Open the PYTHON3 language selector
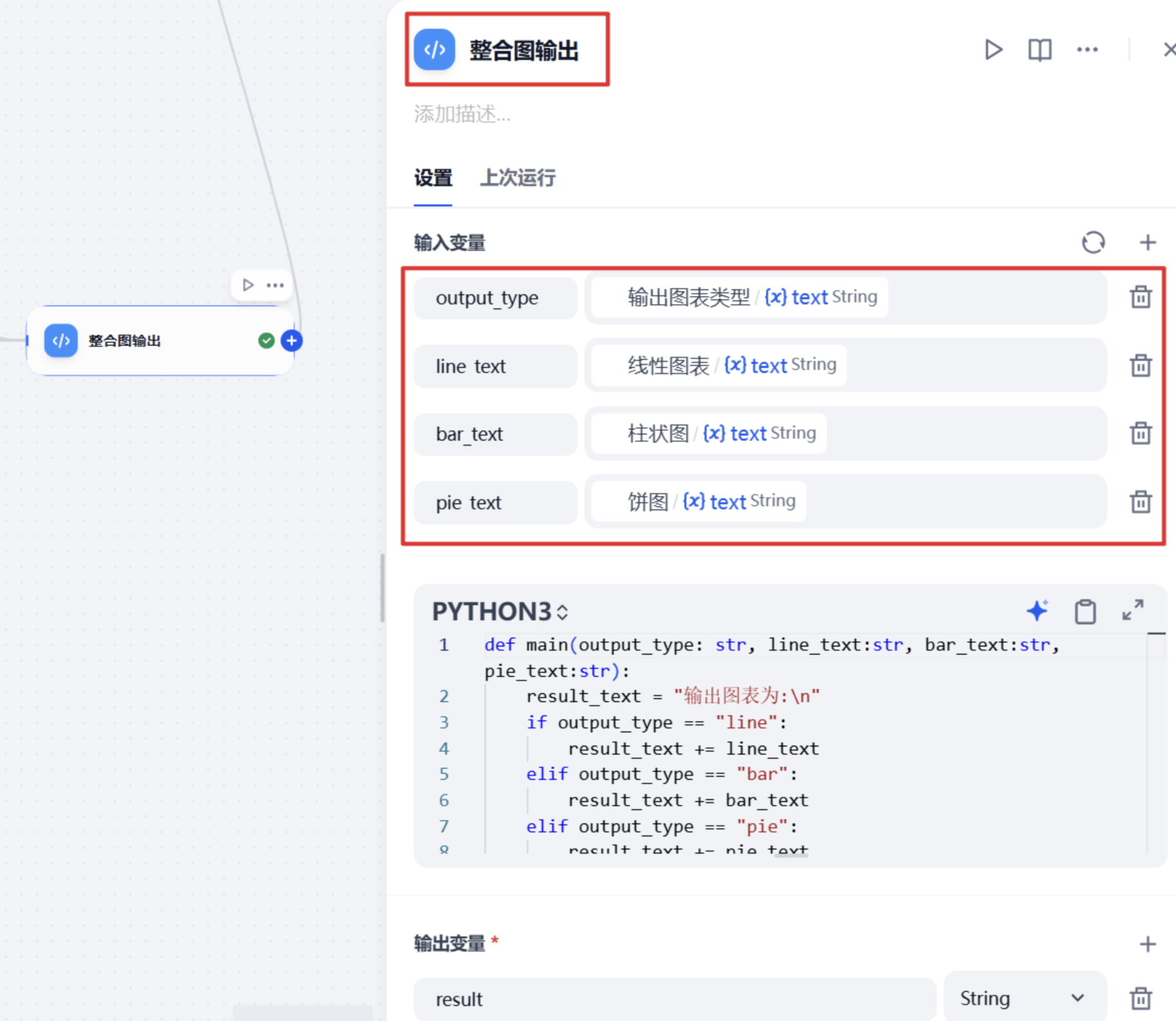Viewport: 1176px width, 1021px height. click(x=500, y=612)
